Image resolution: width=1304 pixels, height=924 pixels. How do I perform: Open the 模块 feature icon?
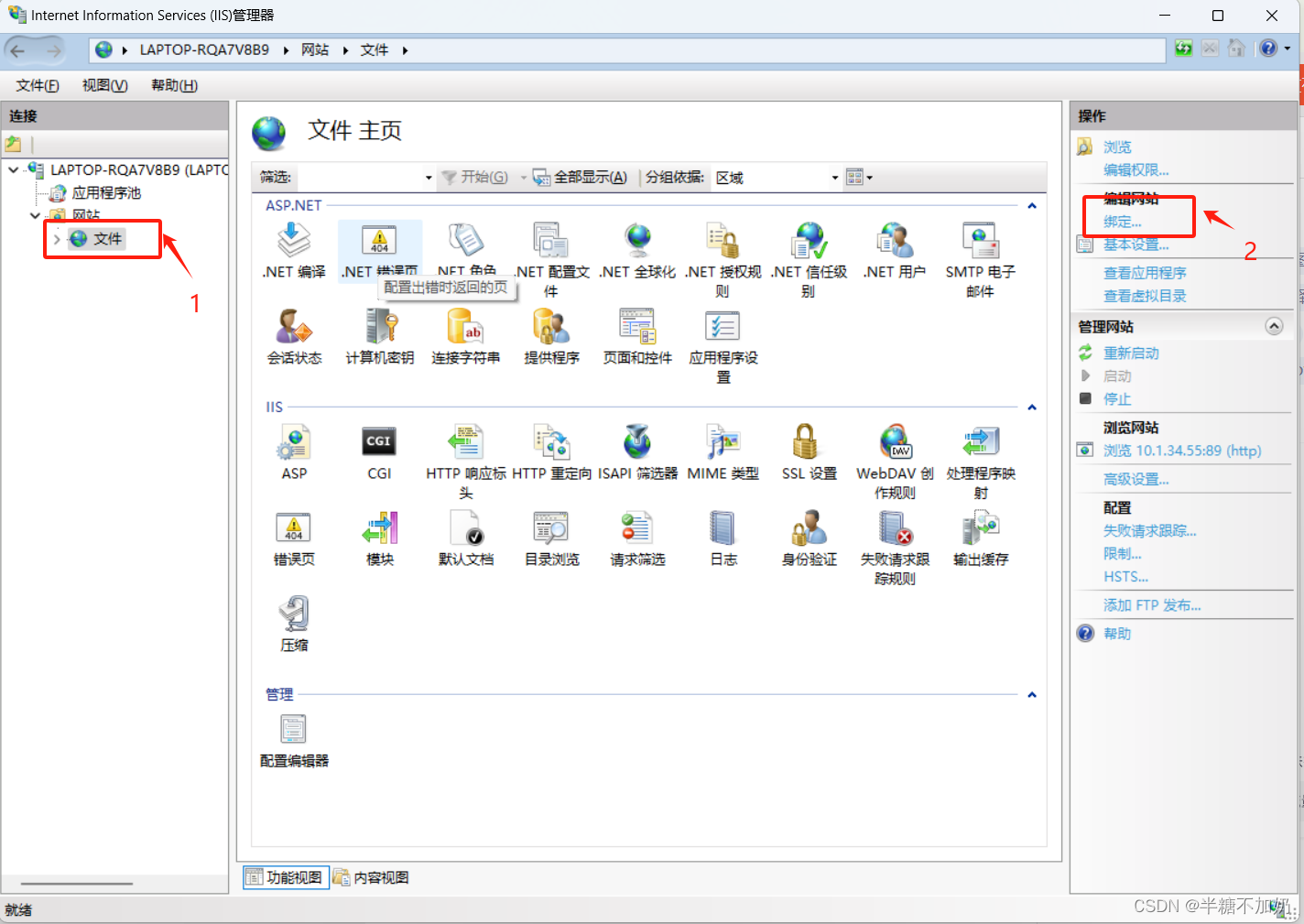tap(379, 528)
